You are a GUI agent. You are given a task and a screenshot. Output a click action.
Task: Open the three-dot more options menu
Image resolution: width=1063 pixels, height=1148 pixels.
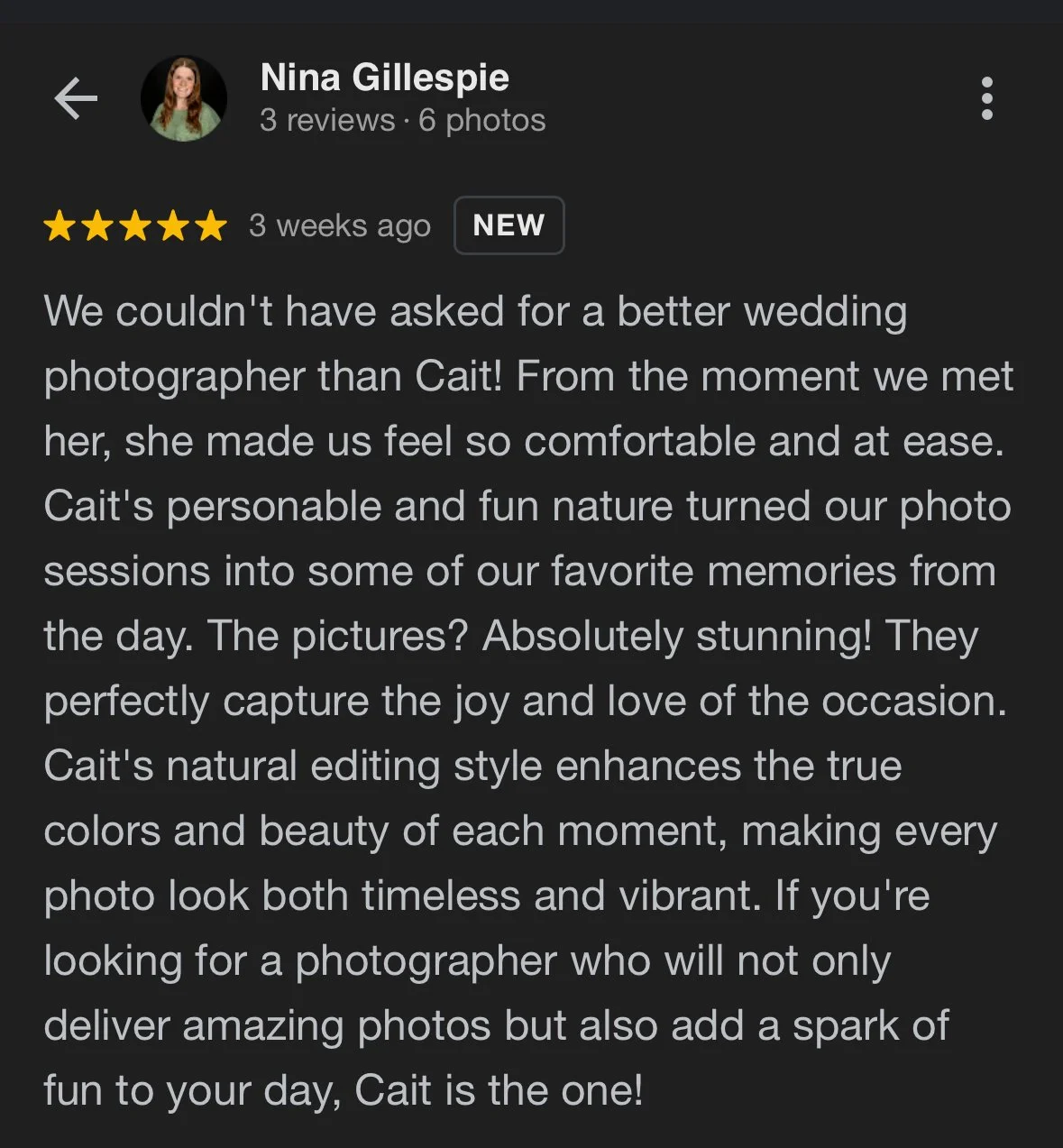[987, 98]
